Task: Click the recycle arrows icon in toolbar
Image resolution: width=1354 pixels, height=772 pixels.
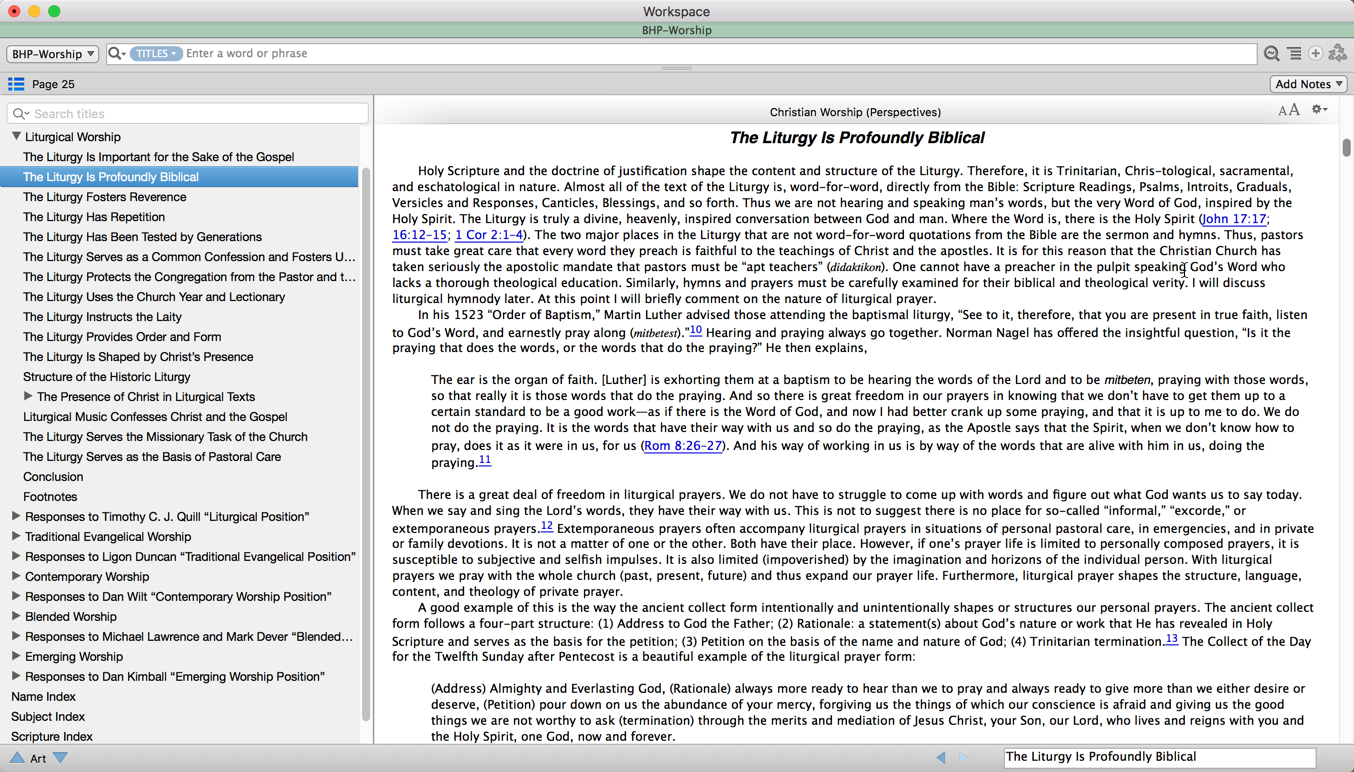Action: [1338, 54]
